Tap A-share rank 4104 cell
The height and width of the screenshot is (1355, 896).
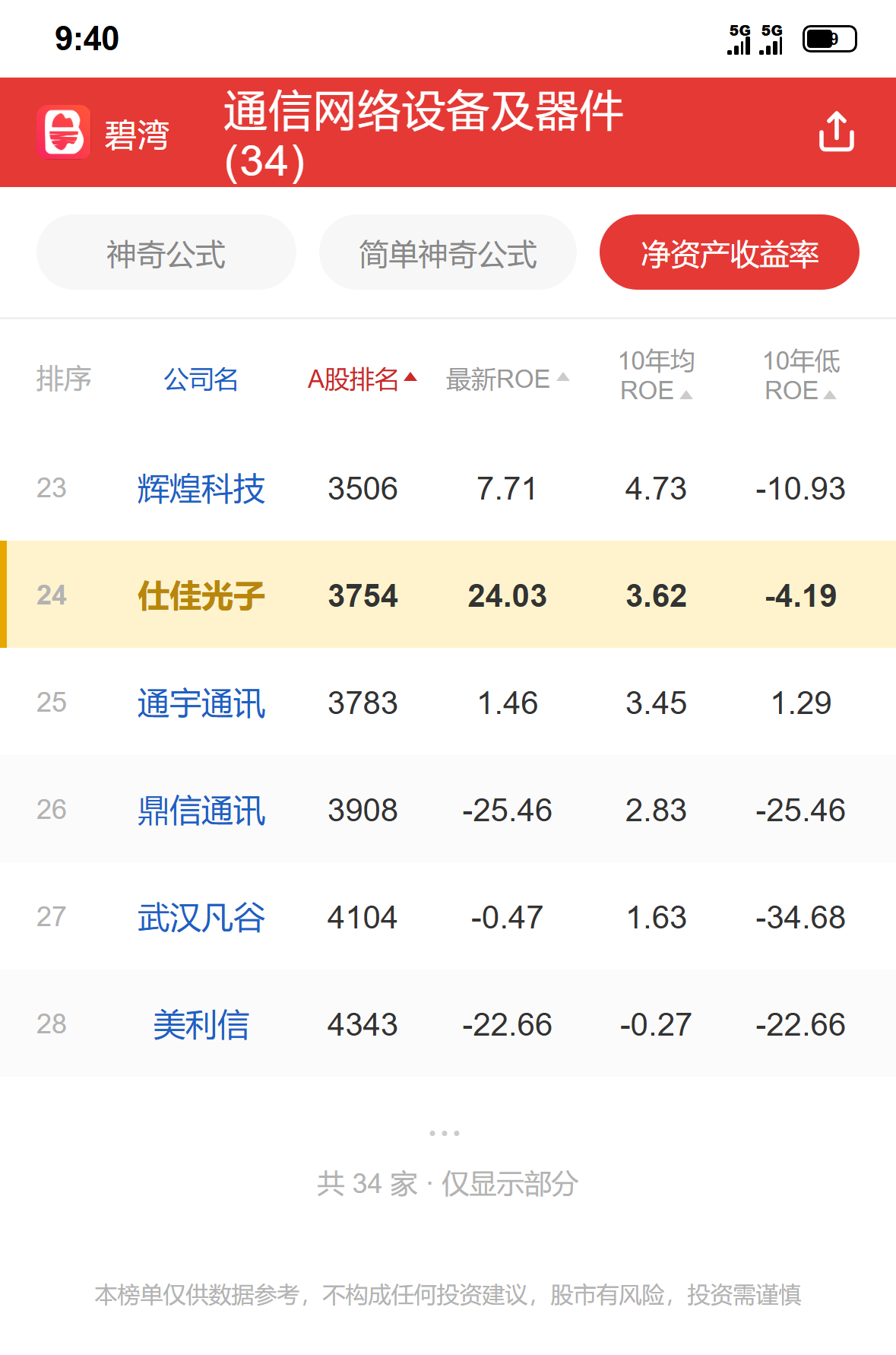pyautogui.click(x=363, y=917)
